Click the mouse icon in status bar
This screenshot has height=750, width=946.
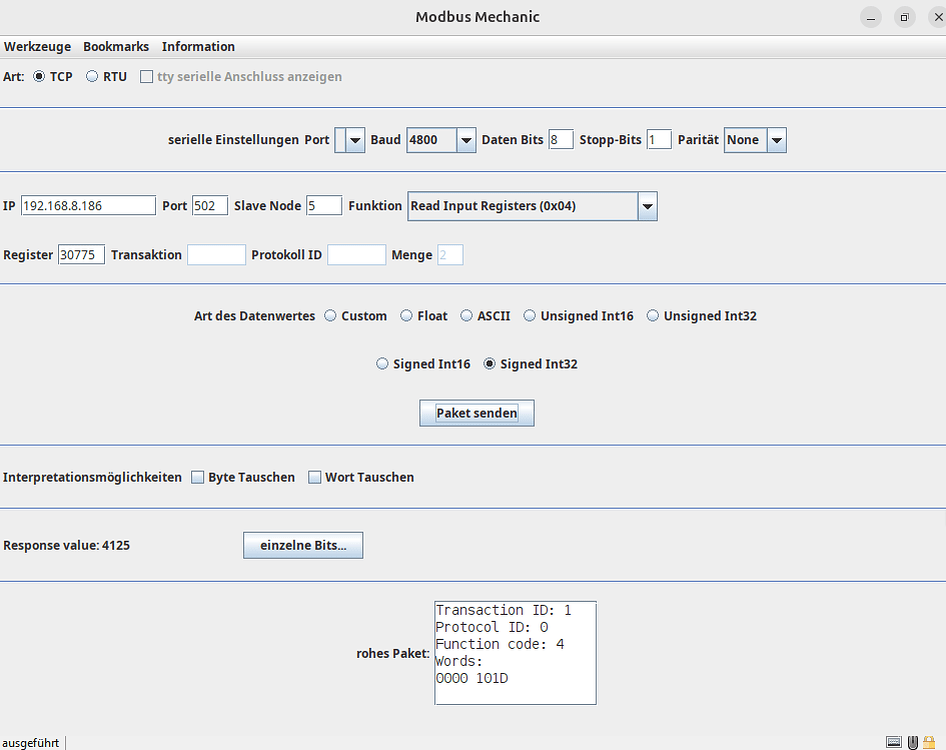coord(913,742)
